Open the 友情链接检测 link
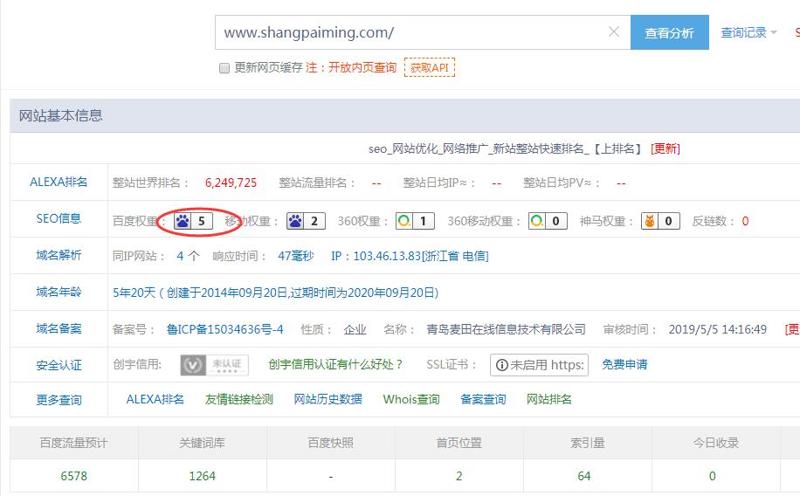The height and width of the screenshot is (496, 800). [239, 399]
